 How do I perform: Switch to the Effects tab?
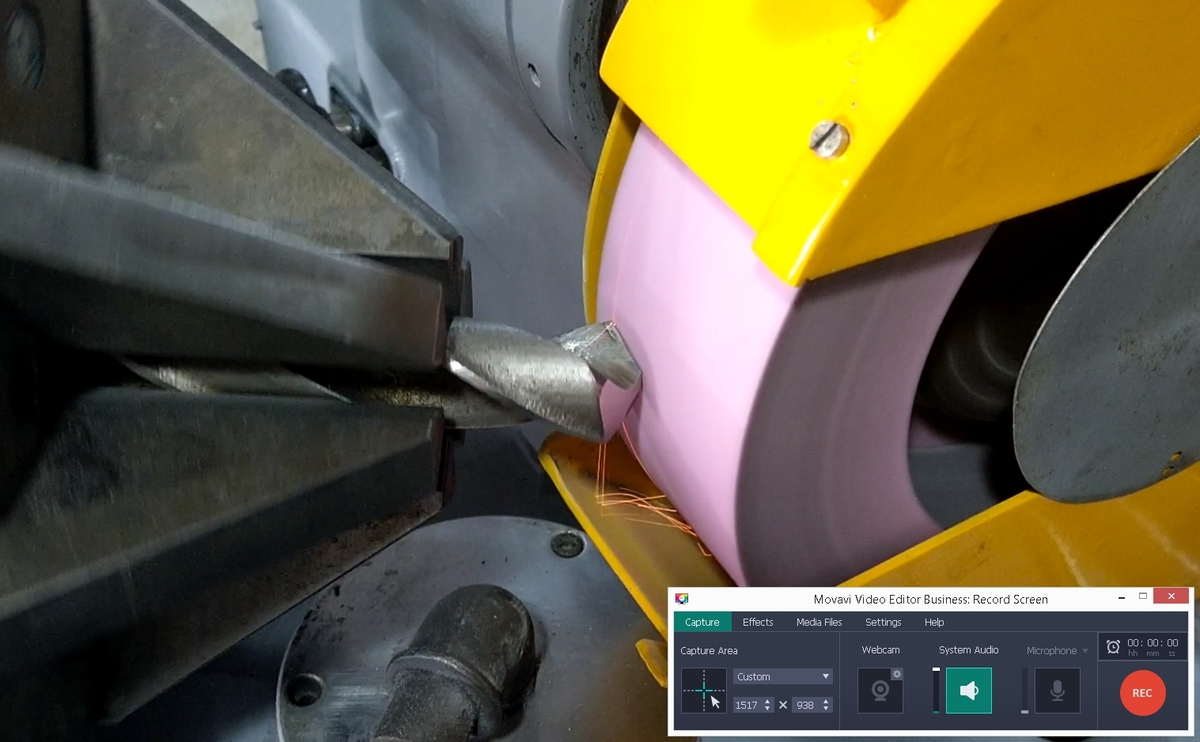tap(757, 622)
